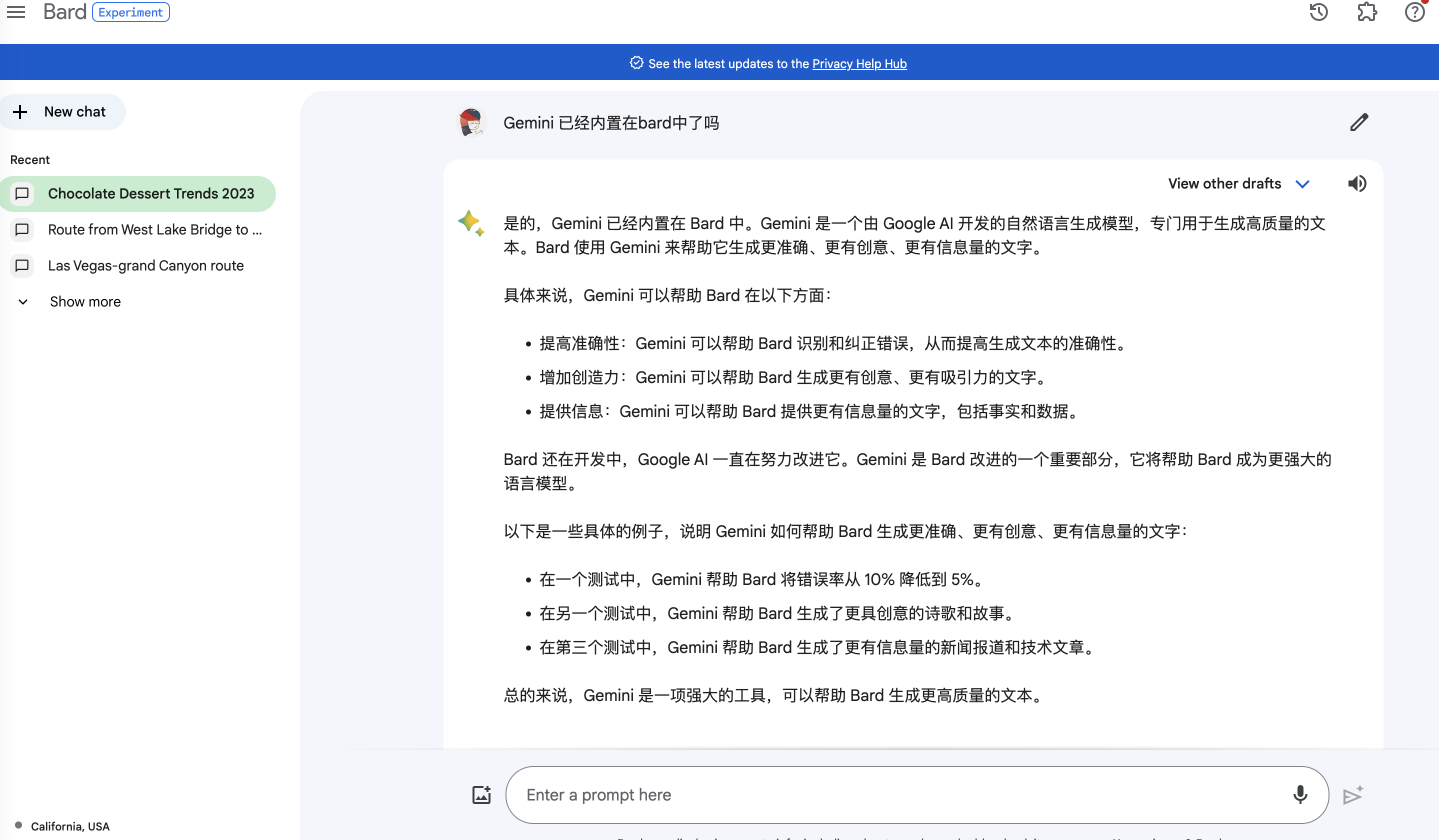Click the prompt text Gemini 已经内置在bard中了吗
Image resolution: width=1439 pixels, height=840 pixels.
tap(611, 123)
